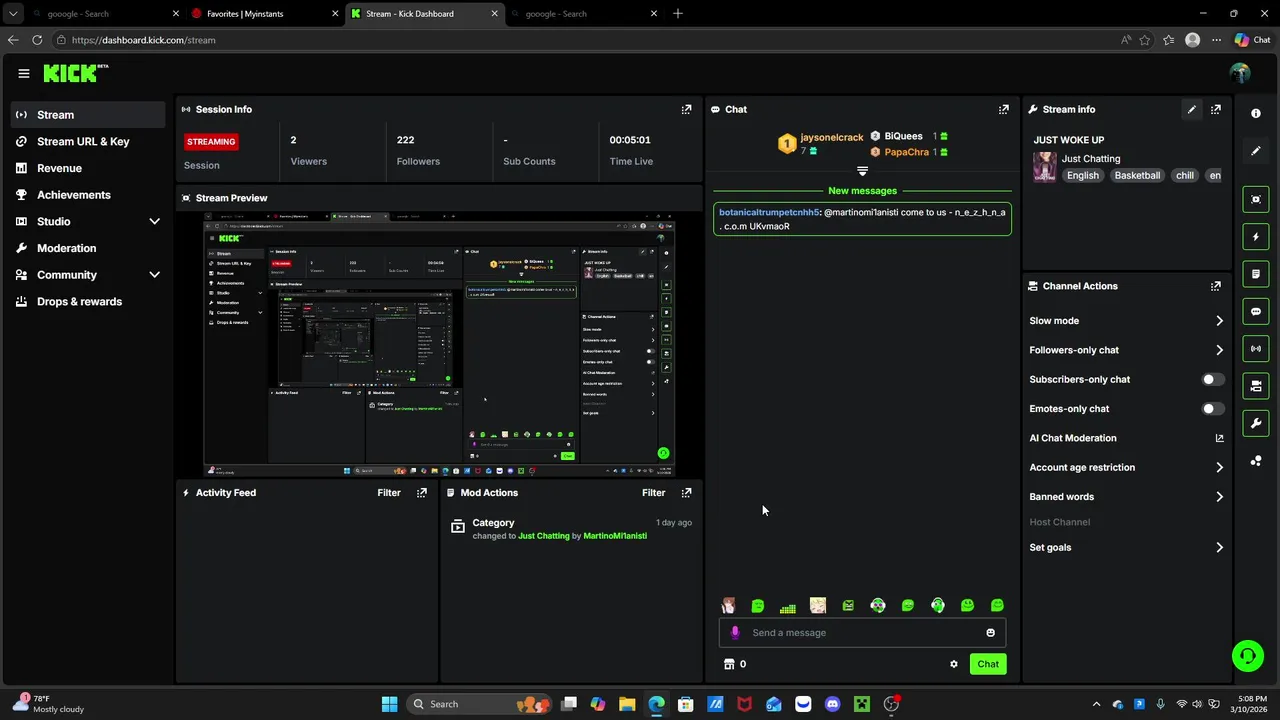
Task: Click the pencil edit icon in right sidebar
Action: 1256,151
